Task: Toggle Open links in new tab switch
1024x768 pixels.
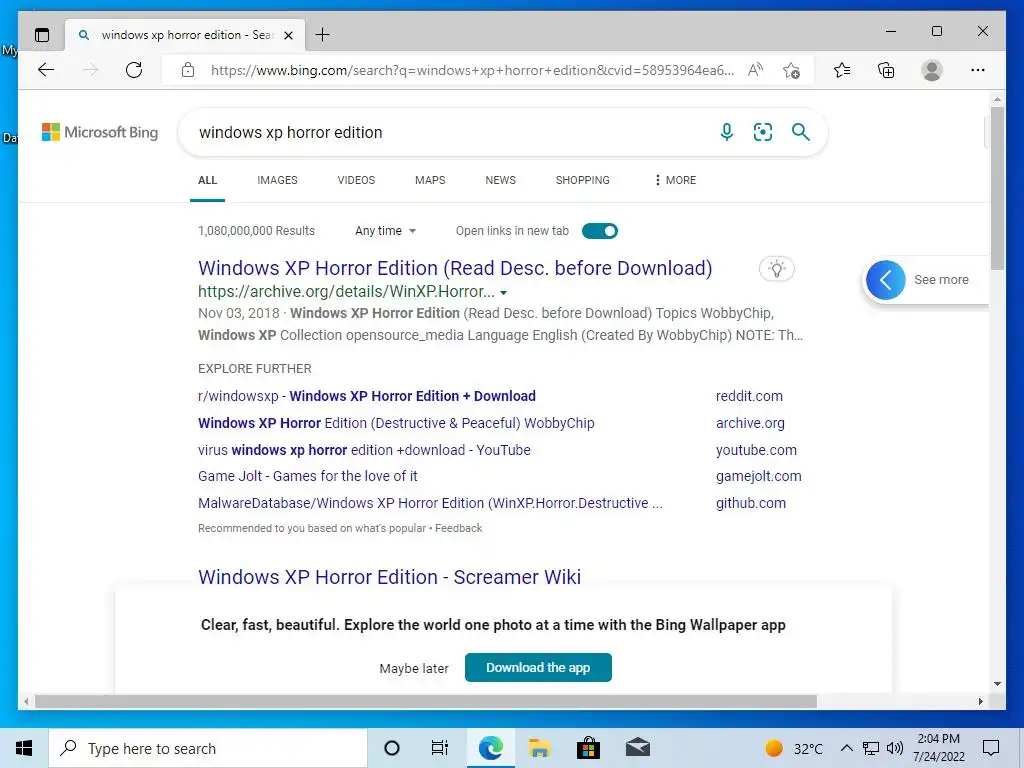Action: 600,231
